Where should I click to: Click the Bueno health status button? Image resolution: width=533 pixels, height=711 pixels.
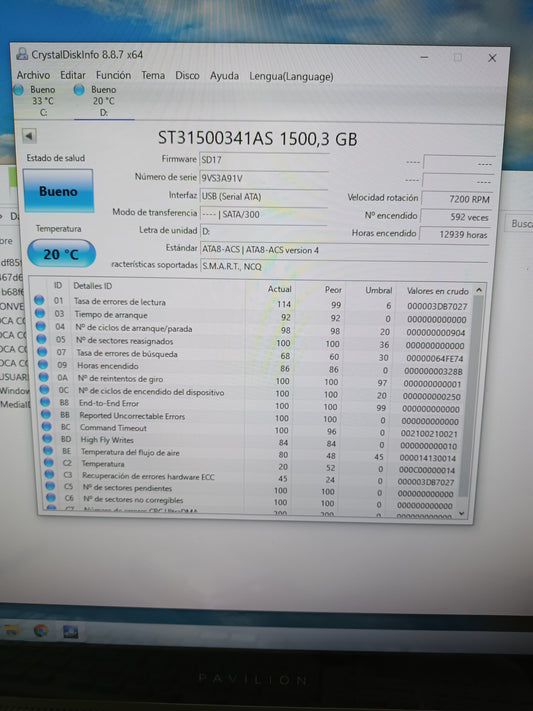click(x=58, y=191)
